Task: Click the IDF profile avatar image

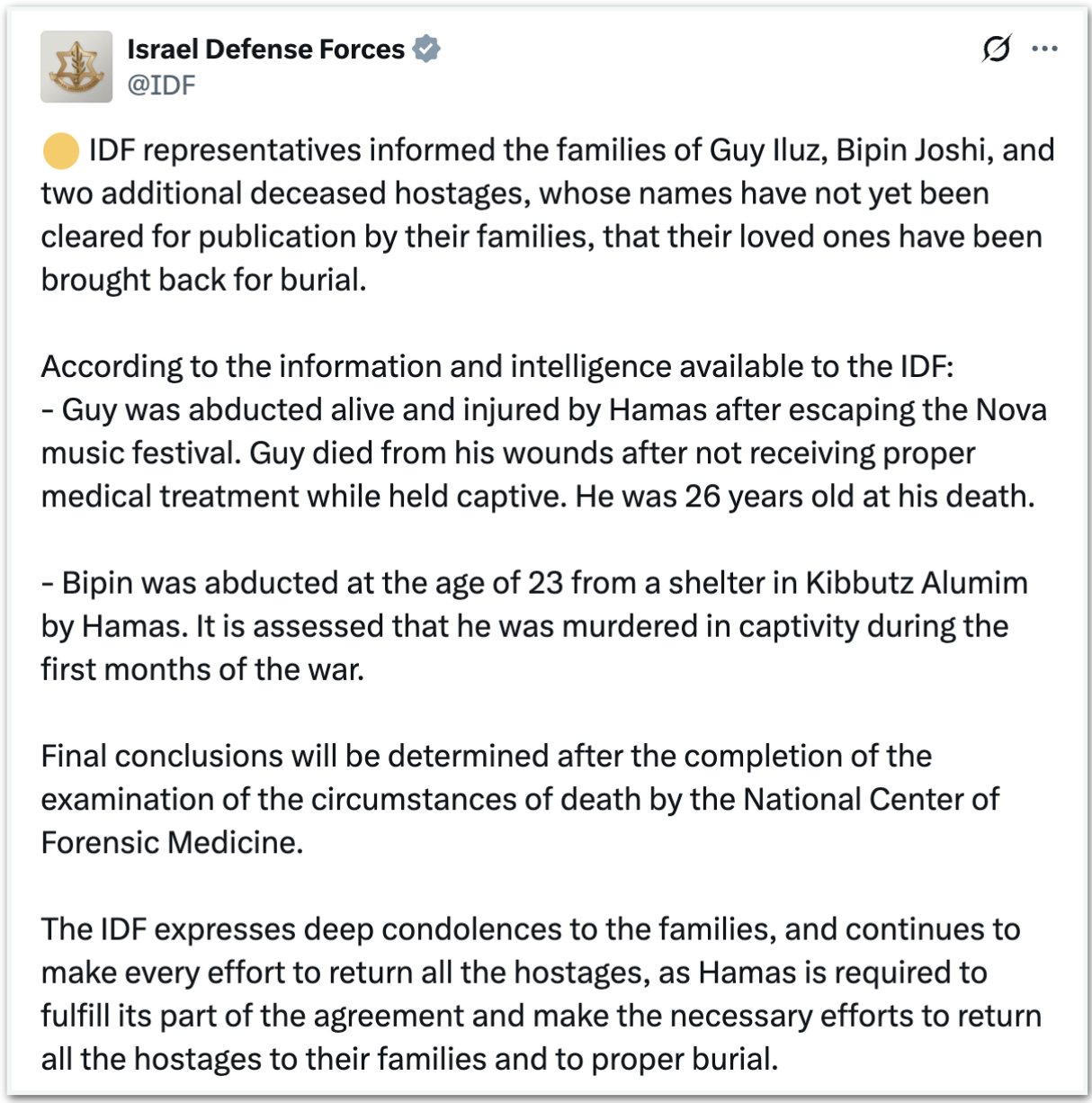Action: click(x=76, y=67)
